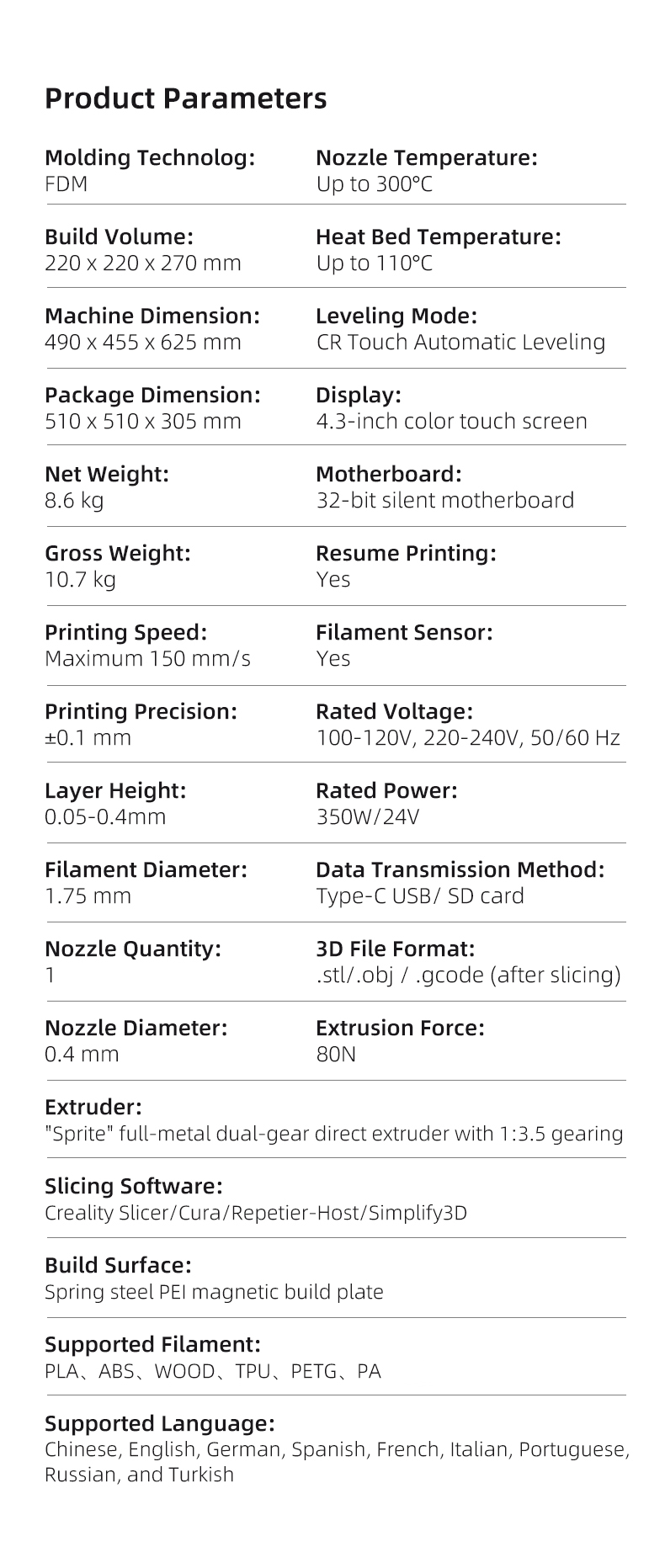Image resolution: width=665 pixels, height=1568 pixels.
Task: Click the Net Weight value 8.6 kg
Action: 74,501
